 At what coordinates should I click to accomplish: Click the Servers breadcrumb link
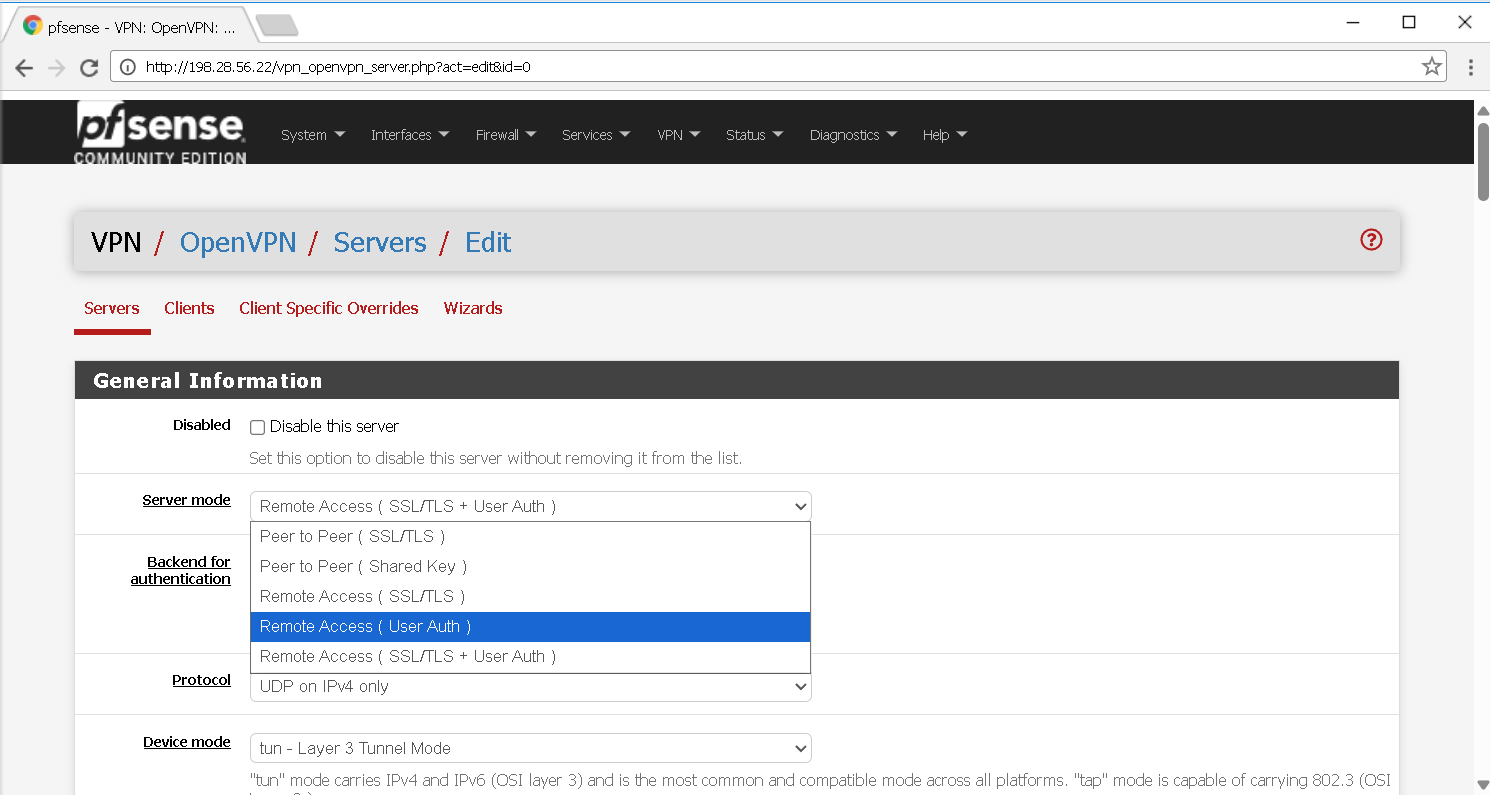tap(380, 242)
